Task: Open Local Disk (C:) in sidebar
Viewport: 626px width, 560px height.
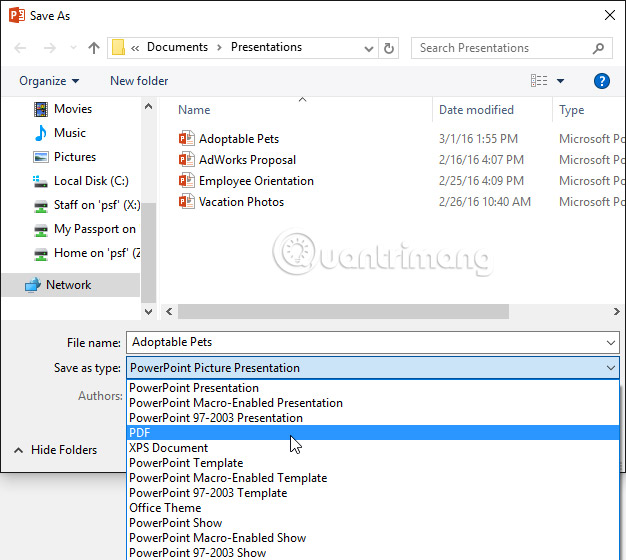Action: [91, 181]
